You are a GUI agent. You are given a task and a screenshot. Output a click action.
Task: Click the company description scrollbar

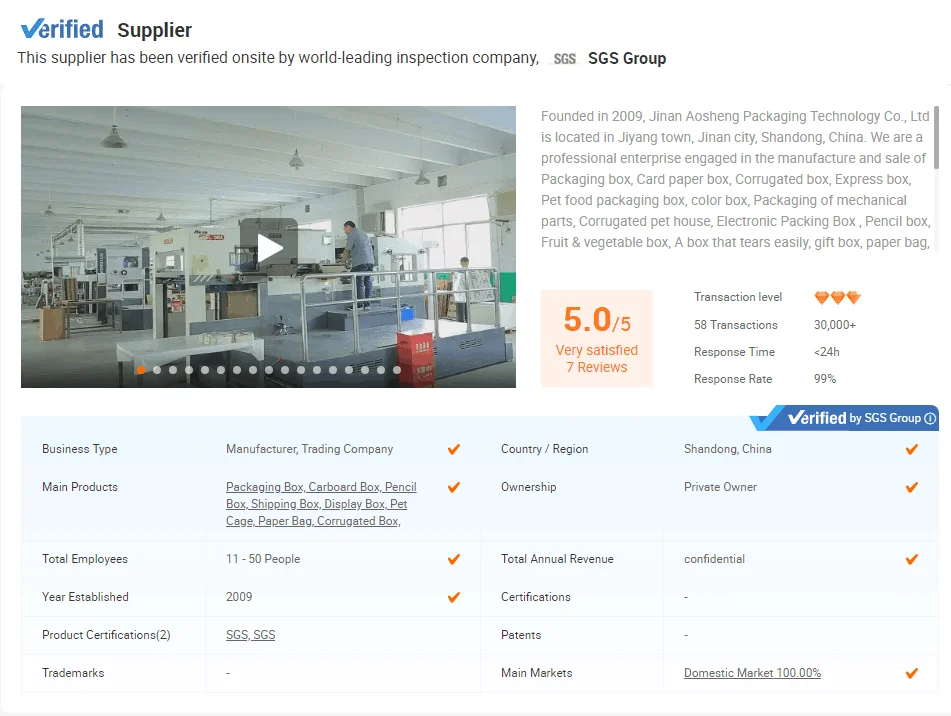[x=936, y=138]
